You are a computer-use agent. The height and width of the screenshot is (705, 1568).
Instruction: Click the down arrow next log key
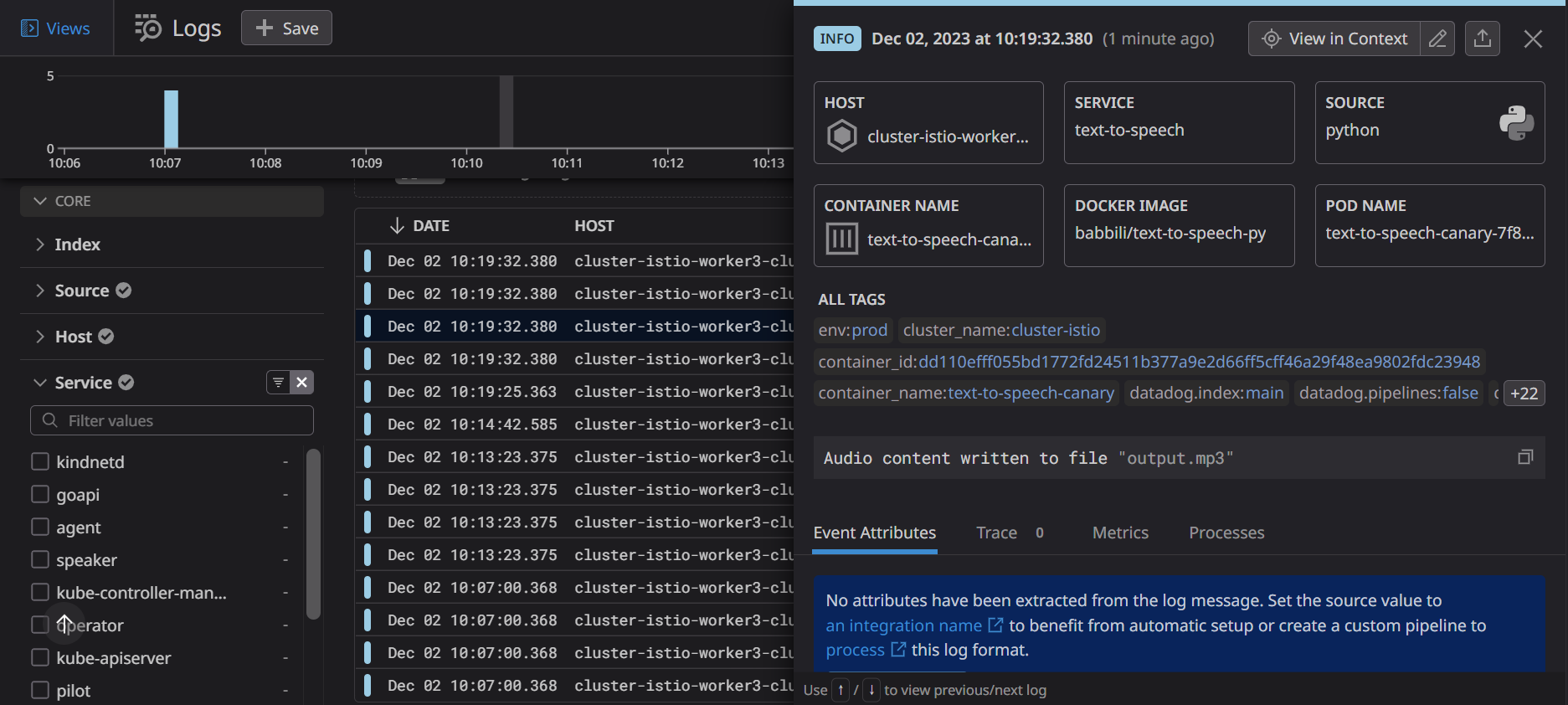pyautogui.click(x=871, y=690)
